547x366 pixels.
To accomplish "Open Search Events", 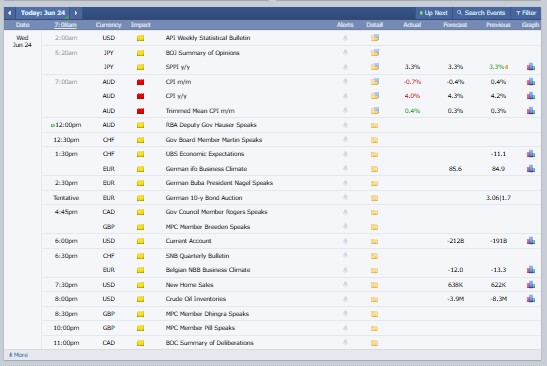I will point(481,13).
